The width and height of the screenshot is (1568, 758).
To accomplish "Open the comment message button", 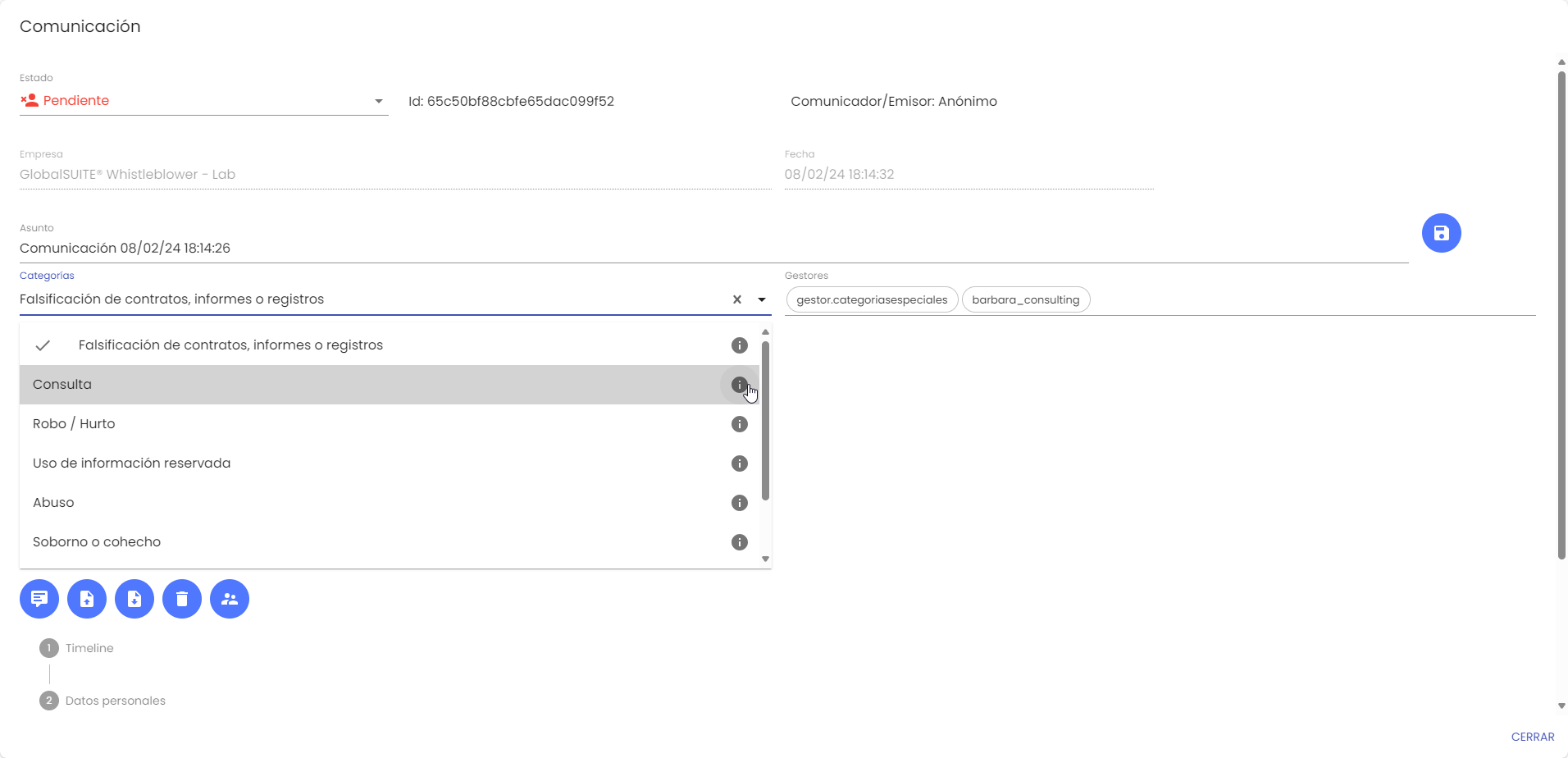I will tap(39, 599).
